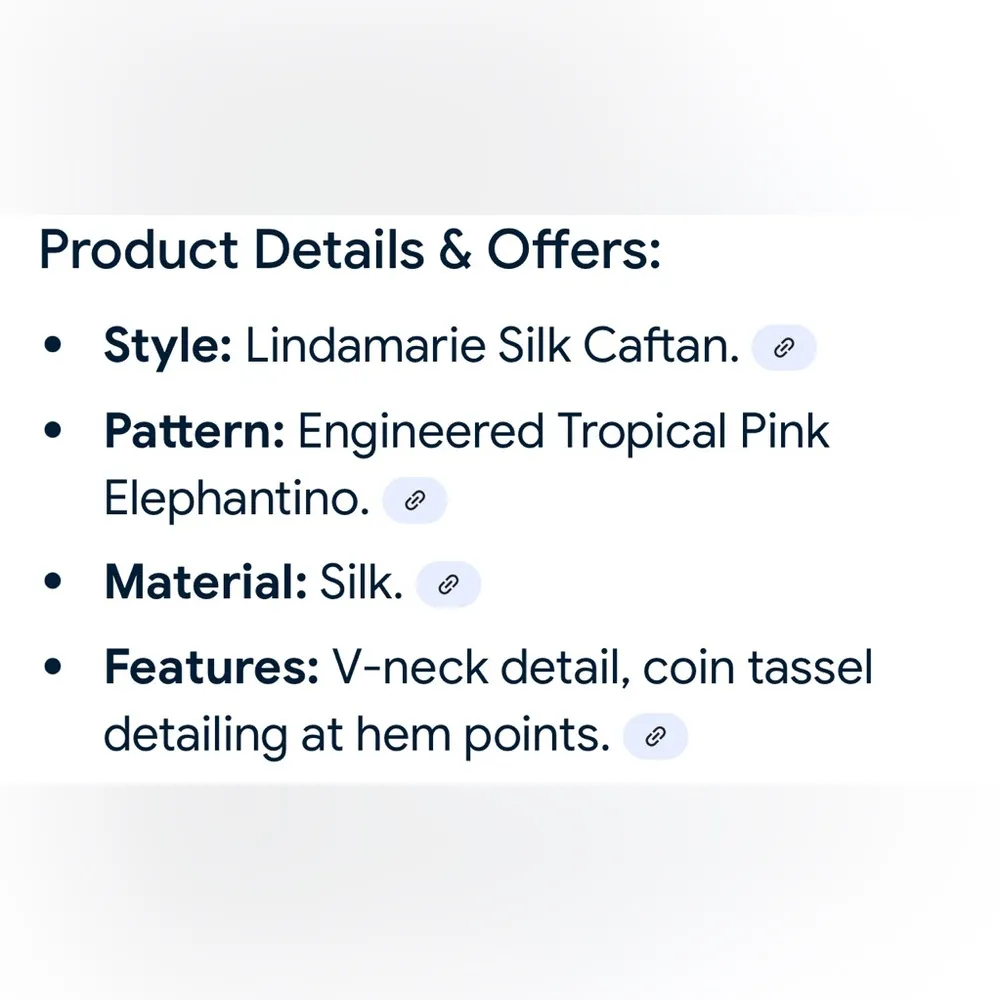Open the link icon after hem points
This screenshot has height=1000, width=1000.
[x=655, y=738]
